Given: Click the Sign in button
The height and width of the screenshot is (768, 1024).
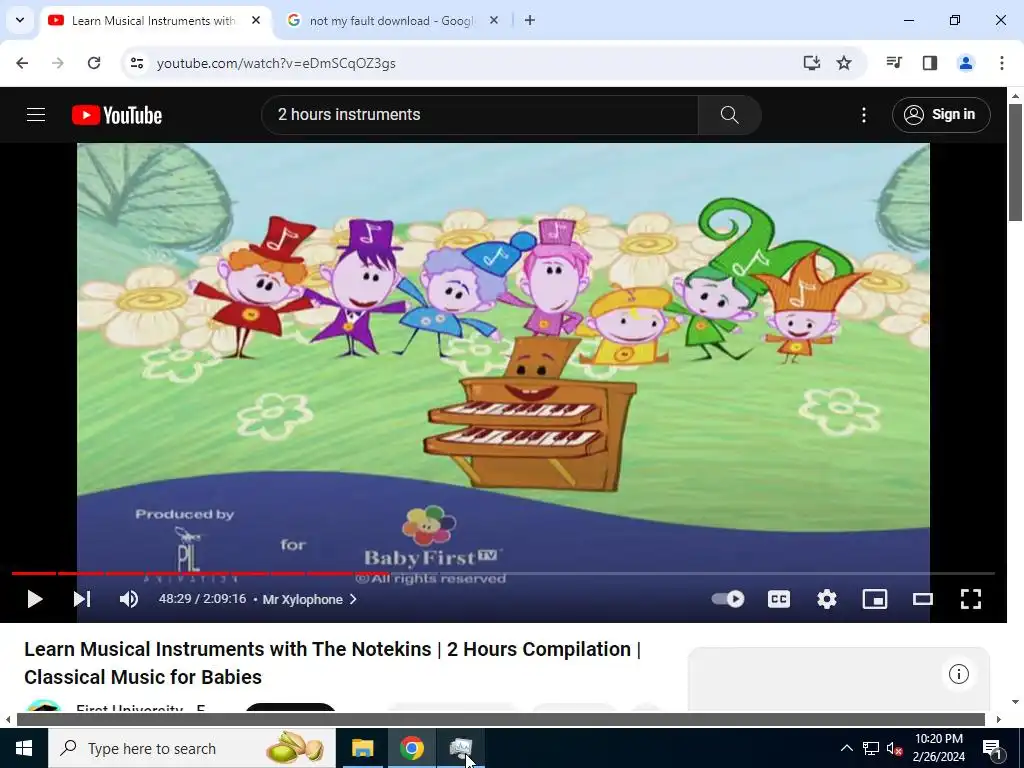Looking at the screenshot, I should coord(940,115).
